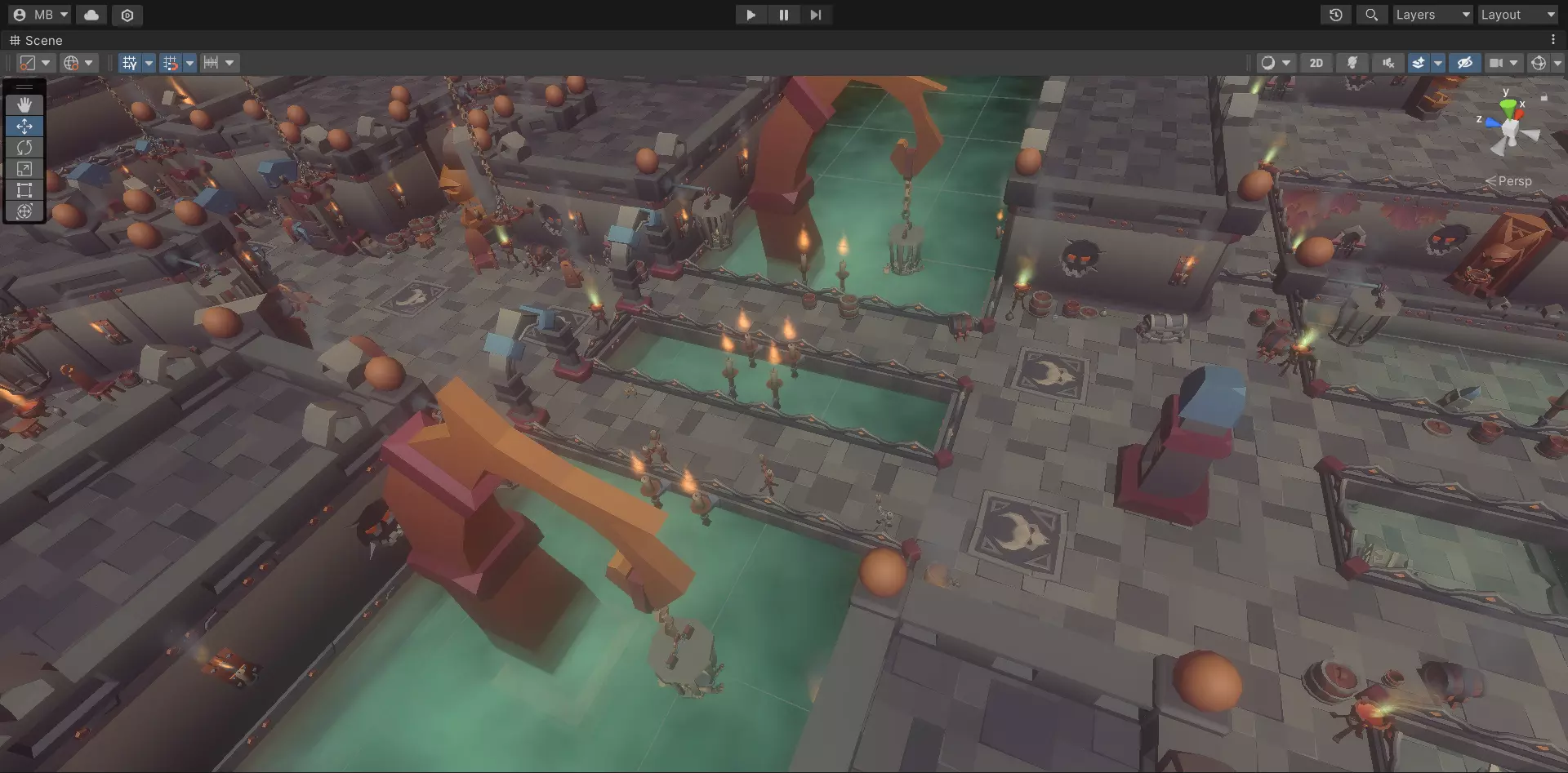Toggle scene gizmos visibility
1568x773 pixels.
(x=1539, y=63)
